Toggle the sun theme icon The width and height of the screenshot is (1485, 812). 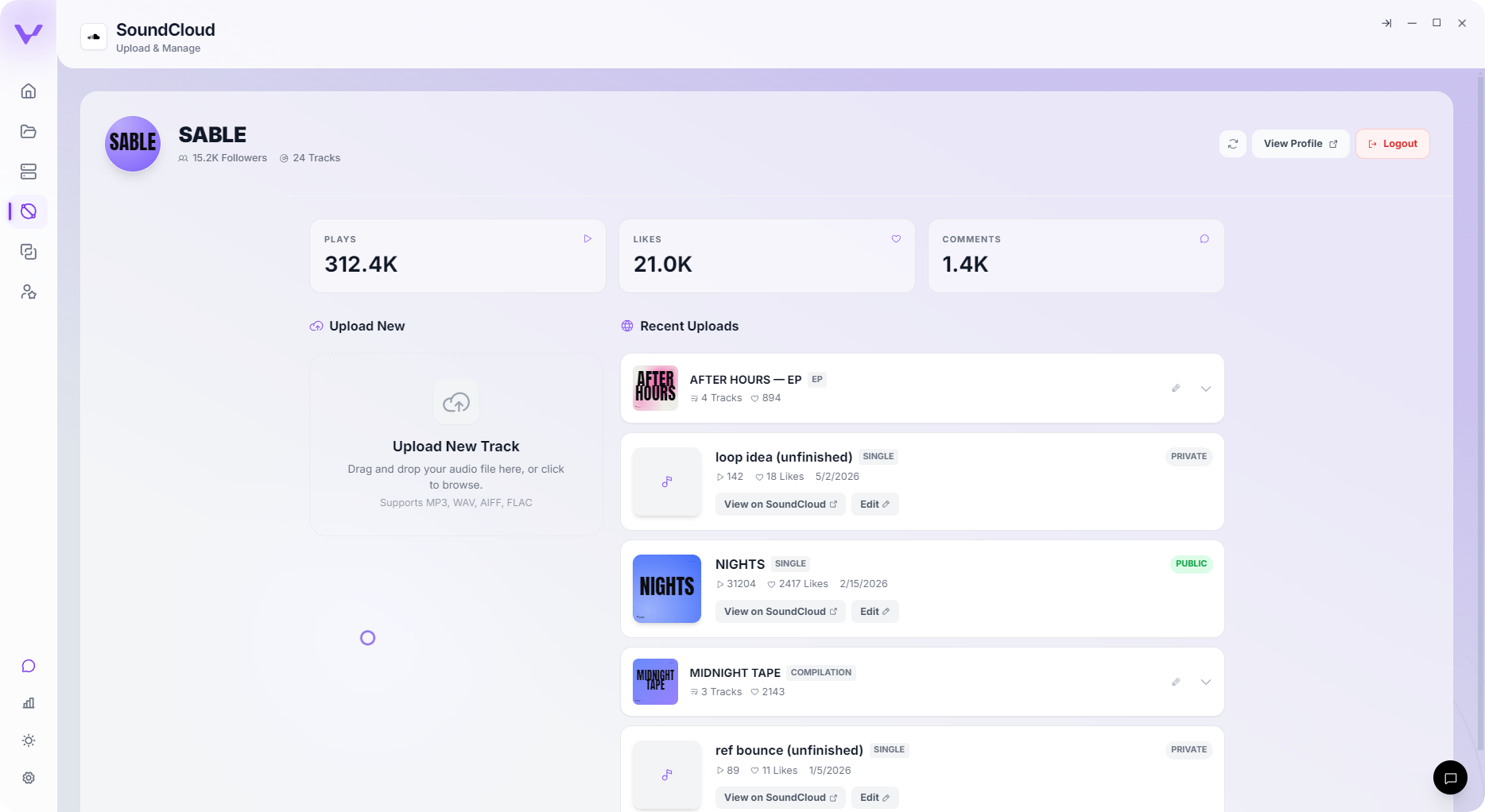[x=29, y=740]
